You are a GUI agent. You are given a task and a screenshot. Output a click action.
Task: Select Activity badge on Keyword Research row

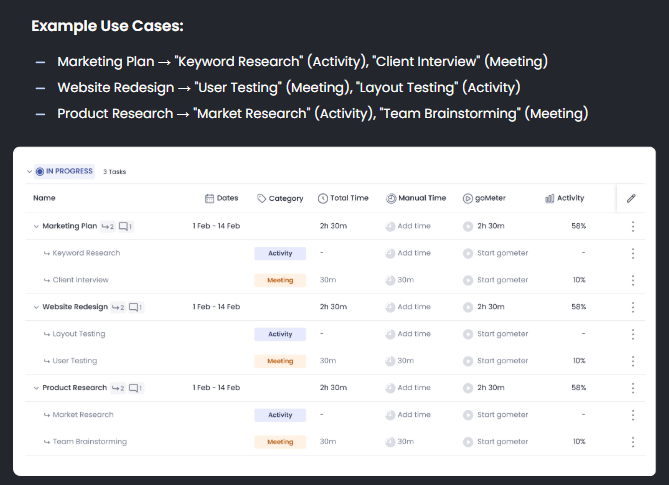click(x=280, y=253)
